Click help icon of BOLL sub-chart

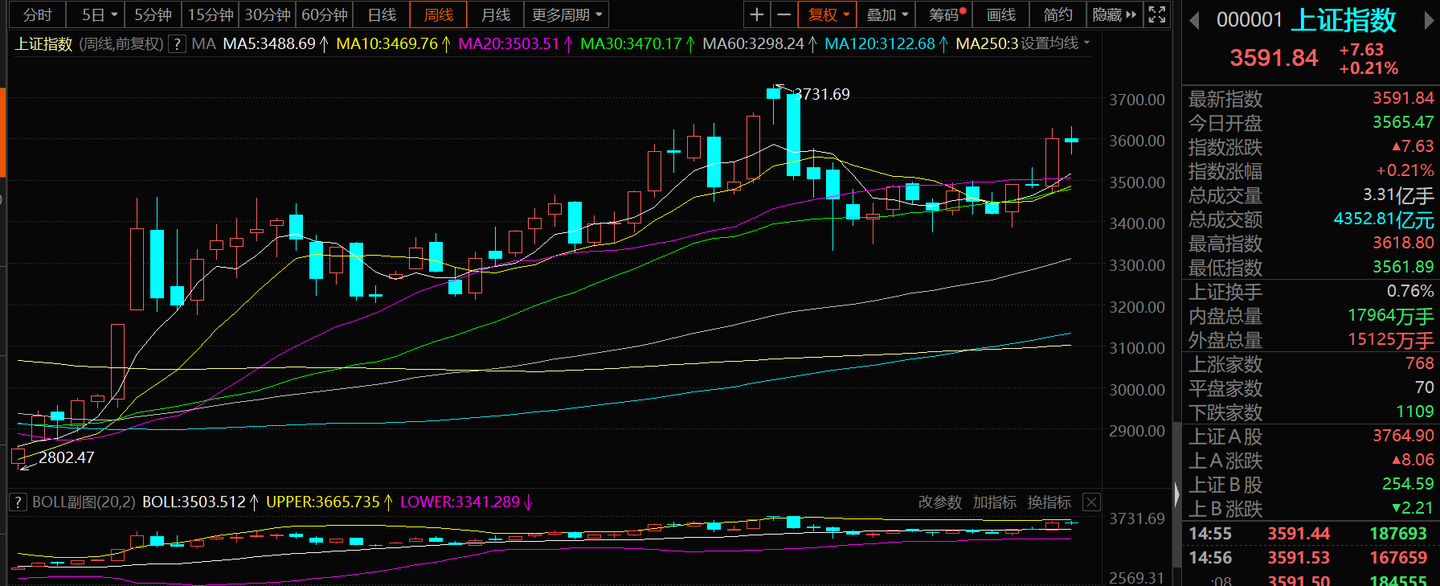click(x=17, y=502)
